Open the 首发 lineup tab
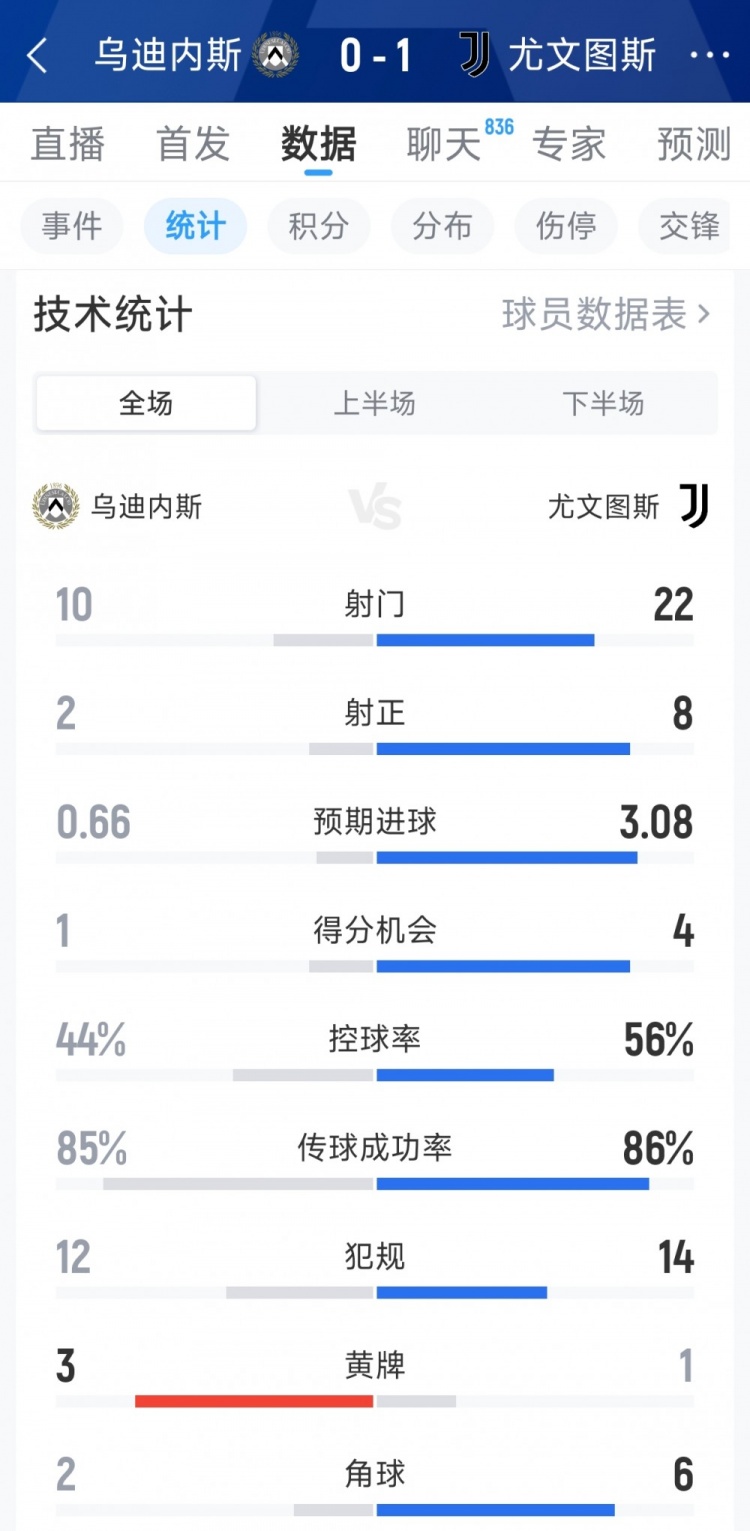Screen dimensions: 750x1531 pos(193,145)
